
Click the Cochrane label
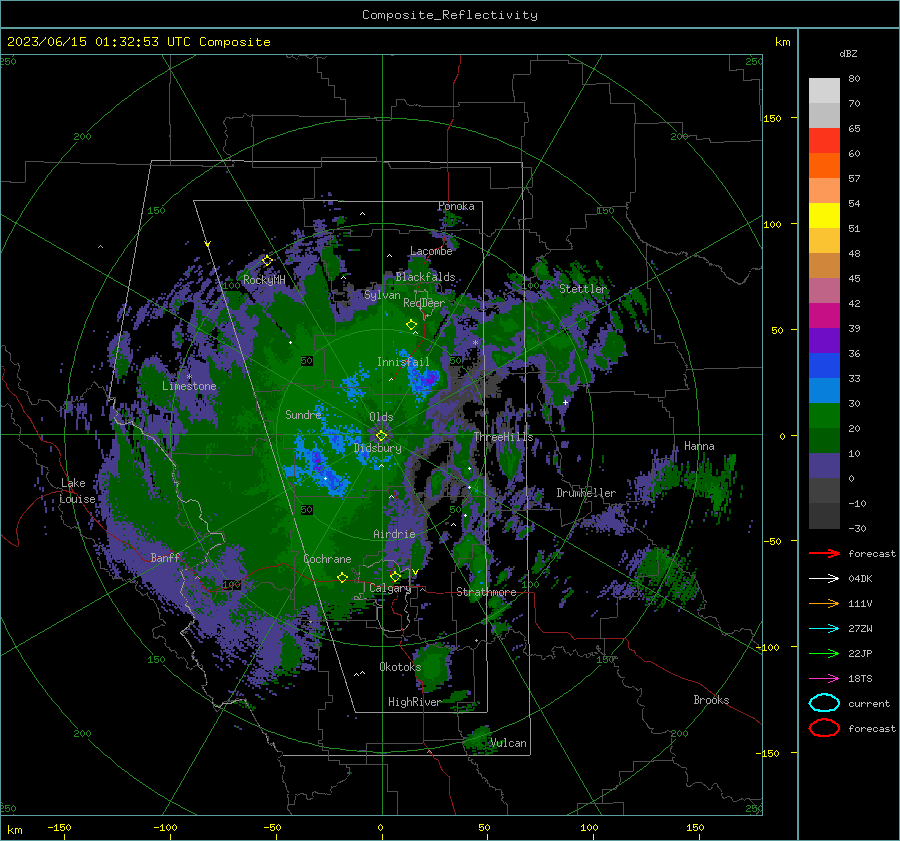pos(327,559)
